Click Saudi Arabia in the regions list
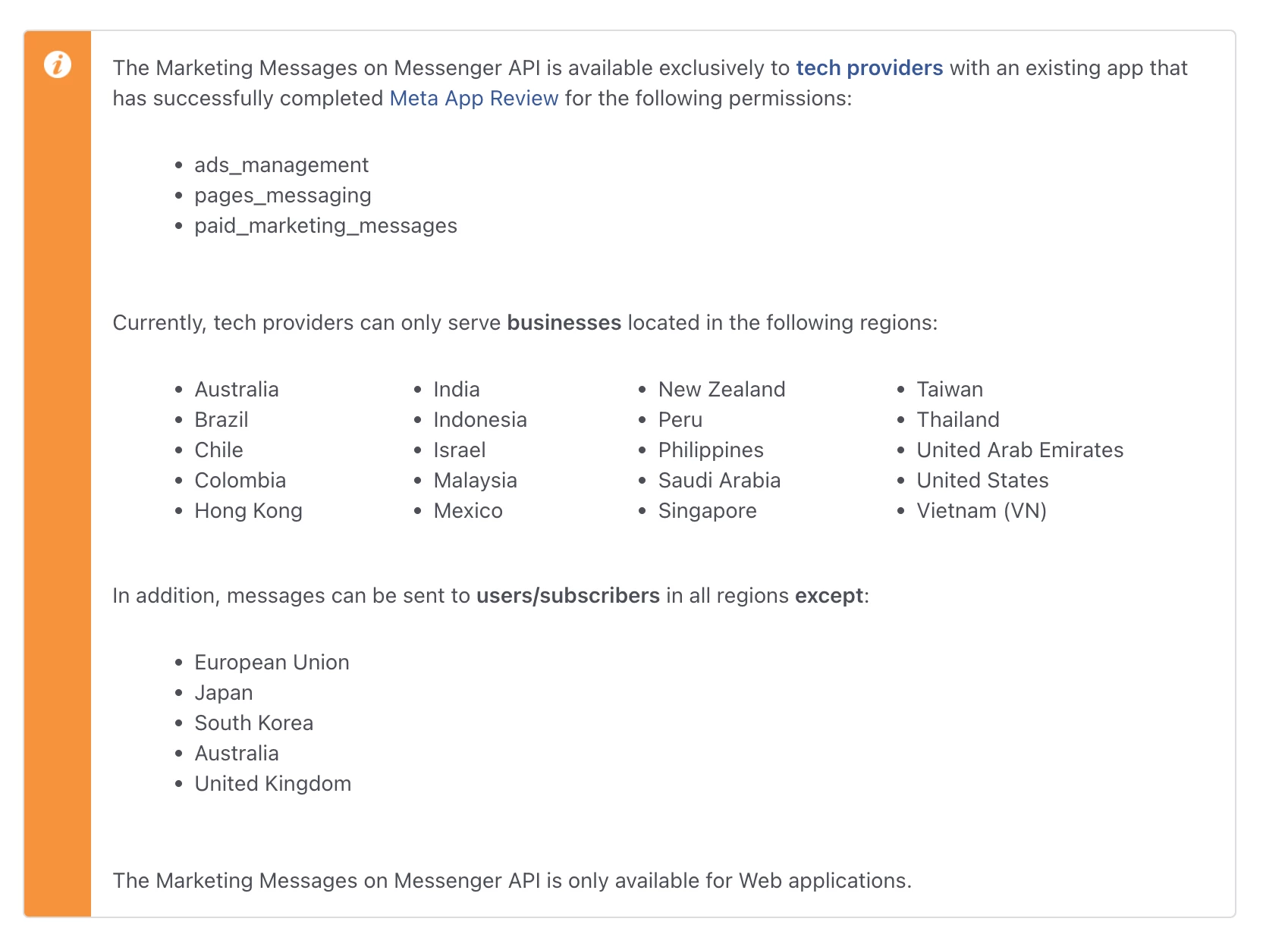The image size is (1288, 931). coord(719,481)
